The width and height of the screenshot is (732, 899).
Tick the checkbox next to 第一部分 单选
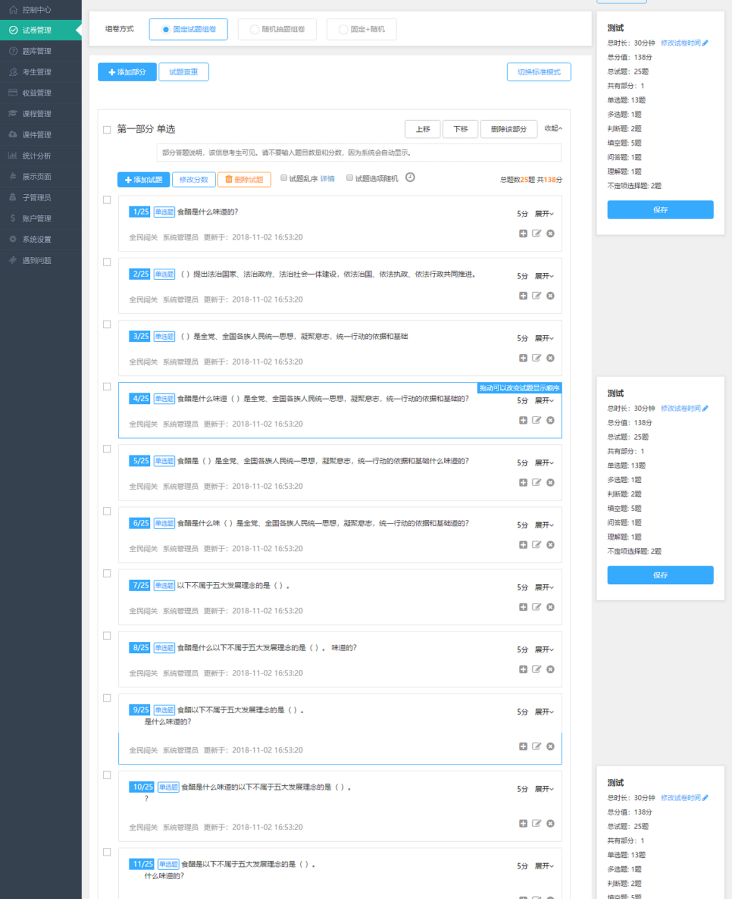pos(107,130)
